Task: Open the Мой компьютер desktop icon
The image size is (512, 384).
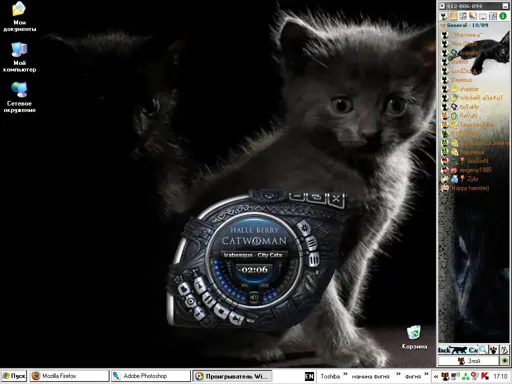Action: (19, 57)
